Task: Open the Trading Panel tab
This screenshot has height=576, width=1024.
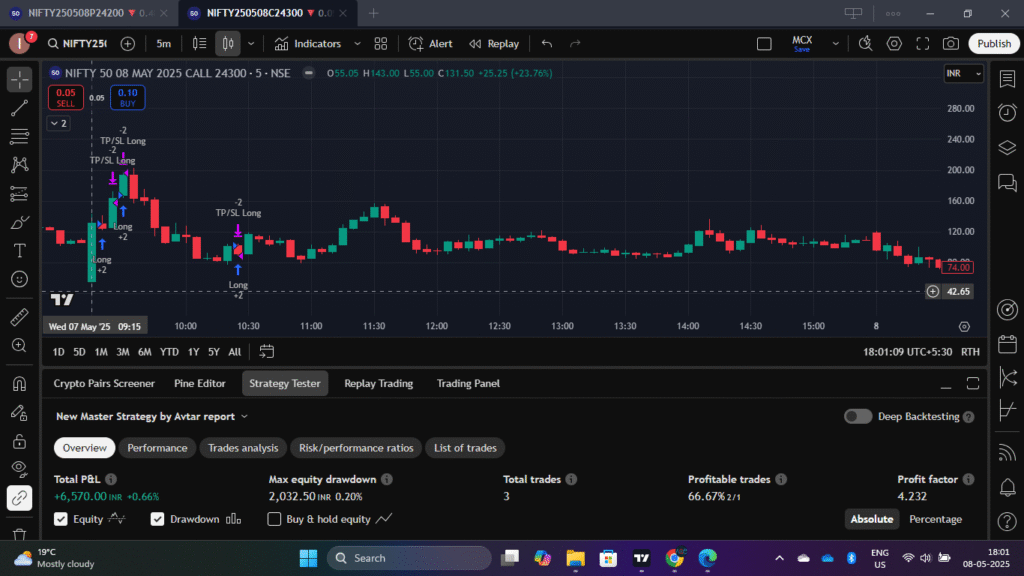Action: point(468,383)
